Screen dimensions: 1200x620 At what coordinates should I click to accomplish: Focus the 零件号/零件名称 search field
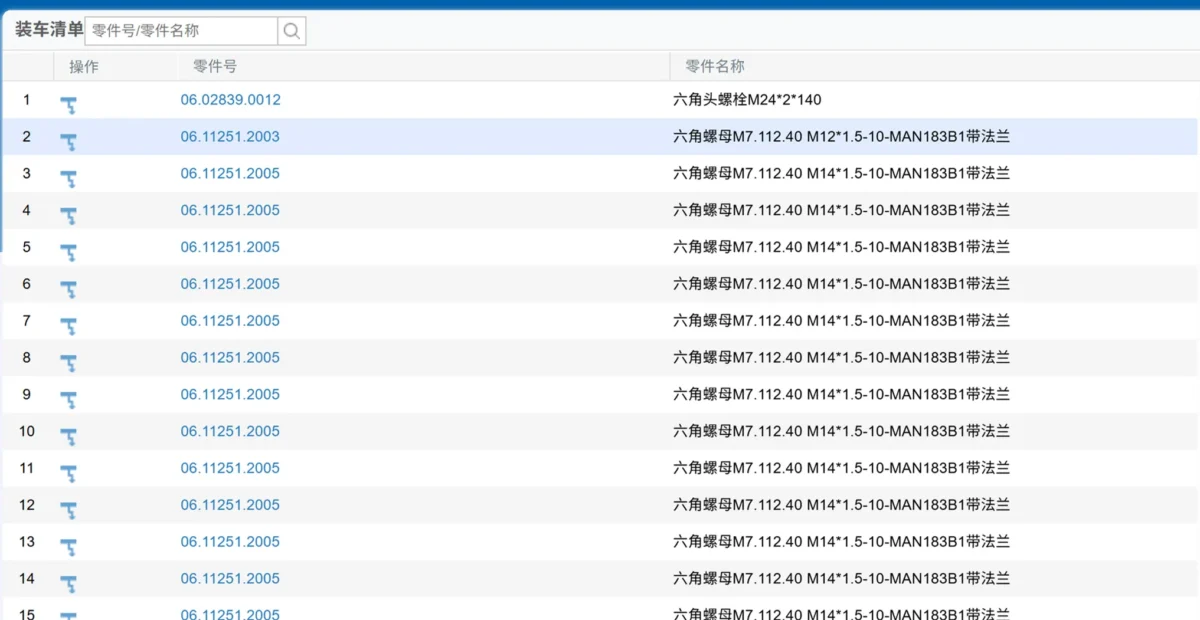click(181, 31)
